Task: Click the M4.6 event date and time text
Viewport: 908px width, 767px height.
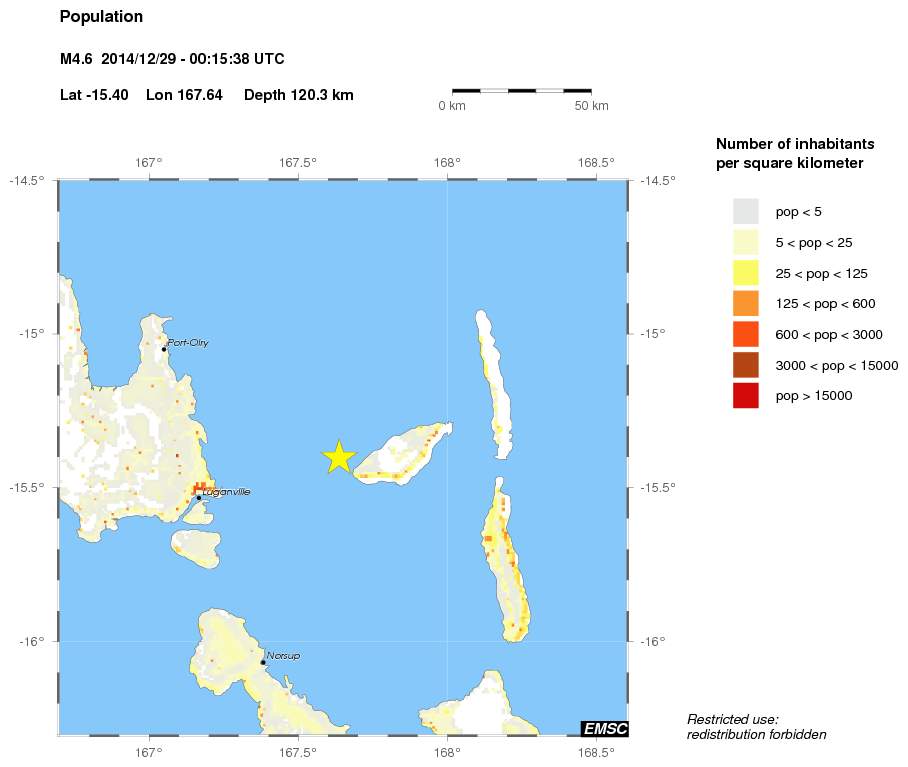Action: (172, 59)
